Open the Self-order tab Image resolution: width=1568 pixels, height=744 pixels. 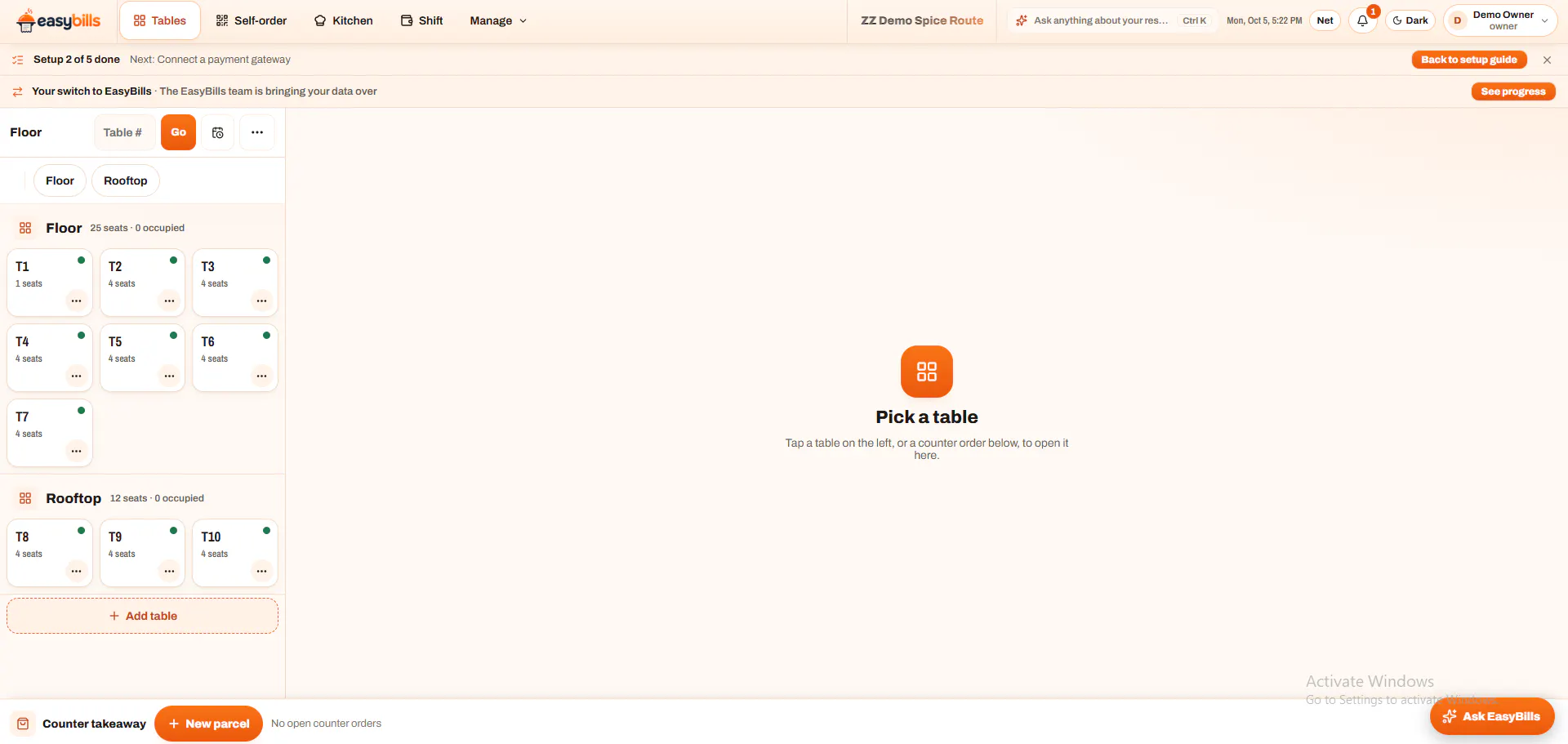coord(252,20)
